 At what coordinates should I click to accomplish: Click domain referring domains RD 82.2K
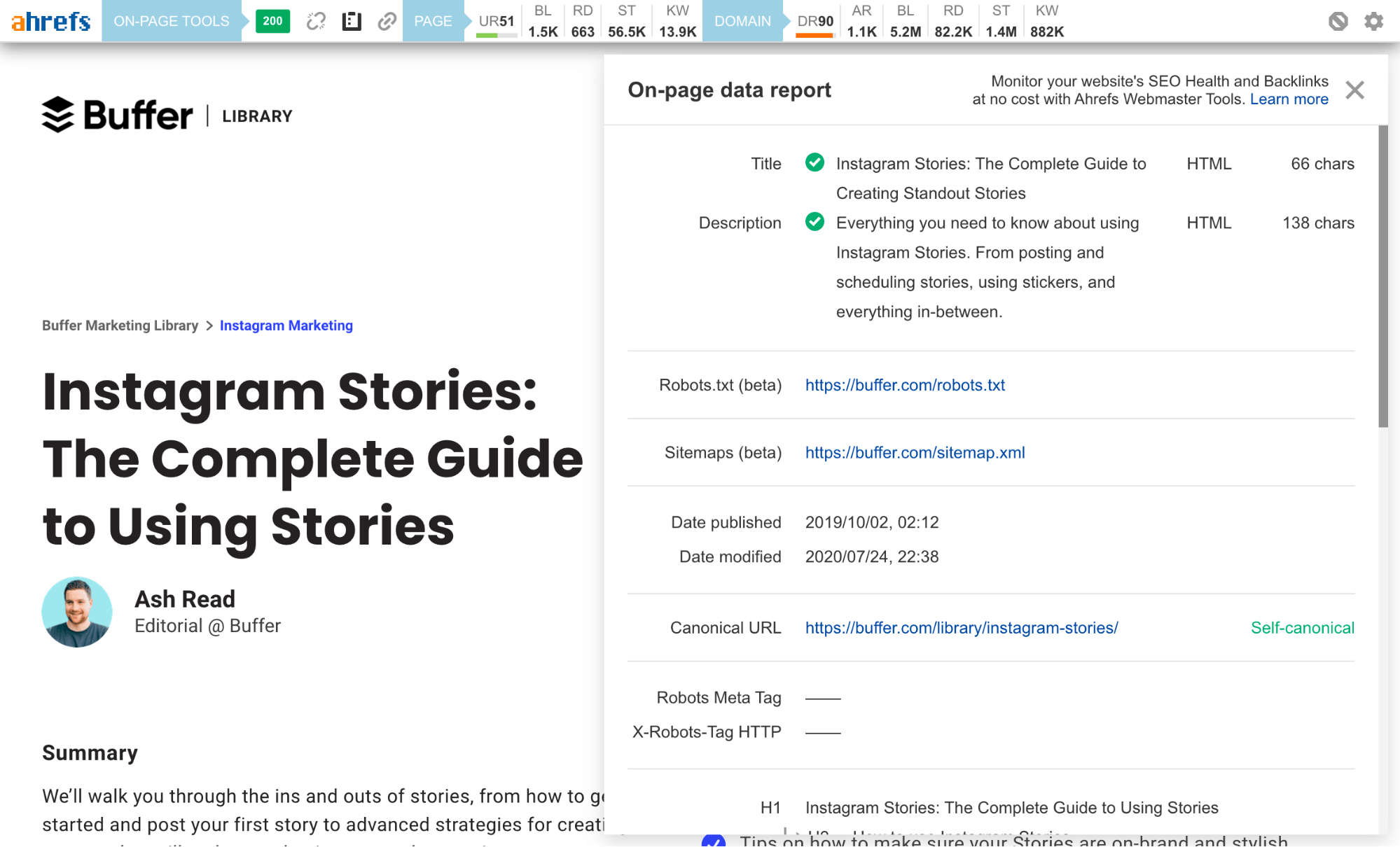953,21
